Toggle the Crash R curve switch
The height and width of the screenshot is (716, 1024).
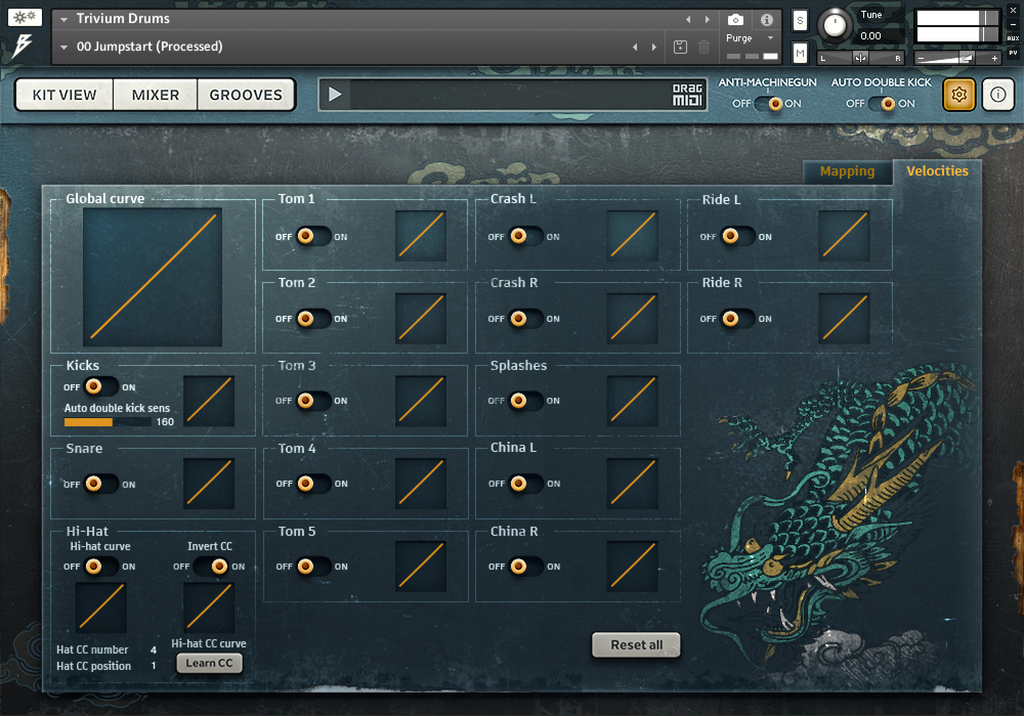pyautogui.click(x=526, y=319)
